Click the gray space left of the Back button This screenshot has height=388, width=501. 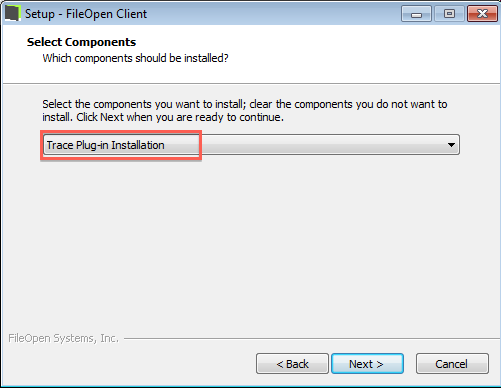point(130,364)
